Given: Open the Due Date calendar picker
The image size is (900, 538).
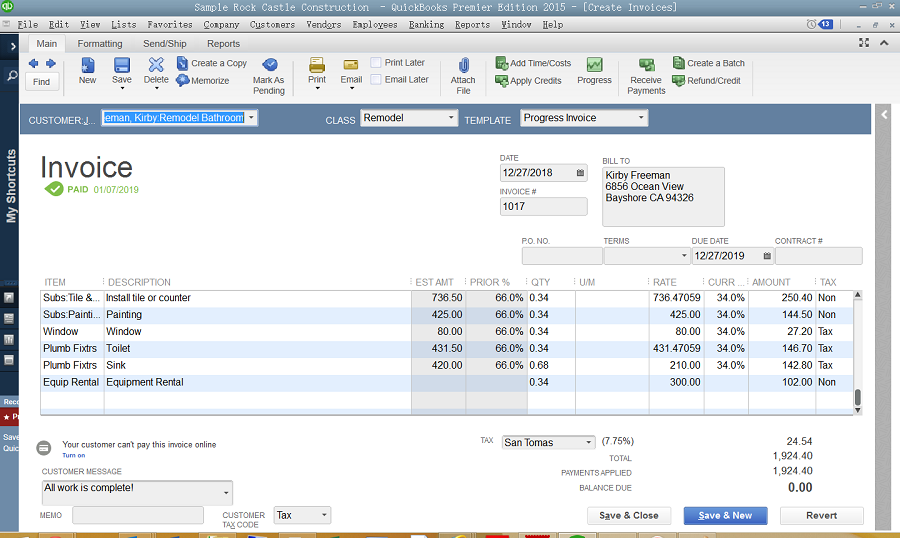Looking at the screenshot, I should pyautogui.click(x=767, y=256).
